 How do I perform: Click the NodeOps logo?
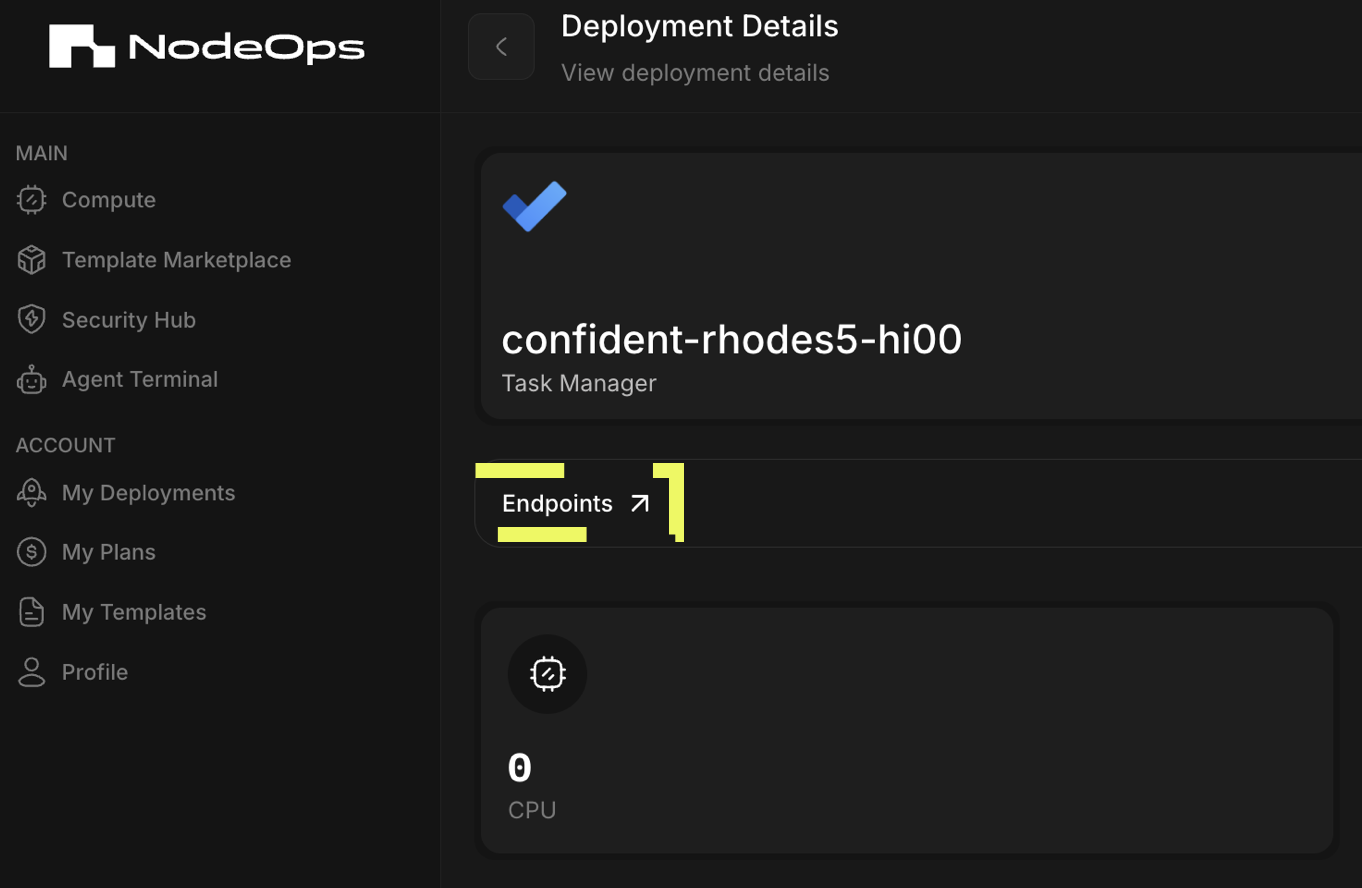coord(207,46)
